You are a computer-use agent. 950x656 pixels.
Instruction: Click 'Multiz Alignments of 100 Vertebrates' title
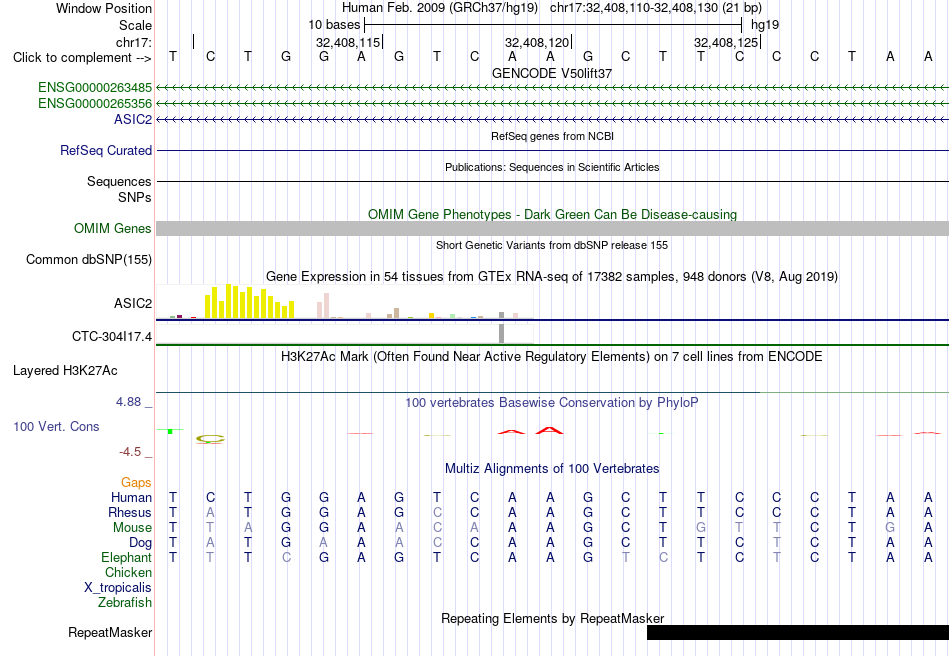552,468
